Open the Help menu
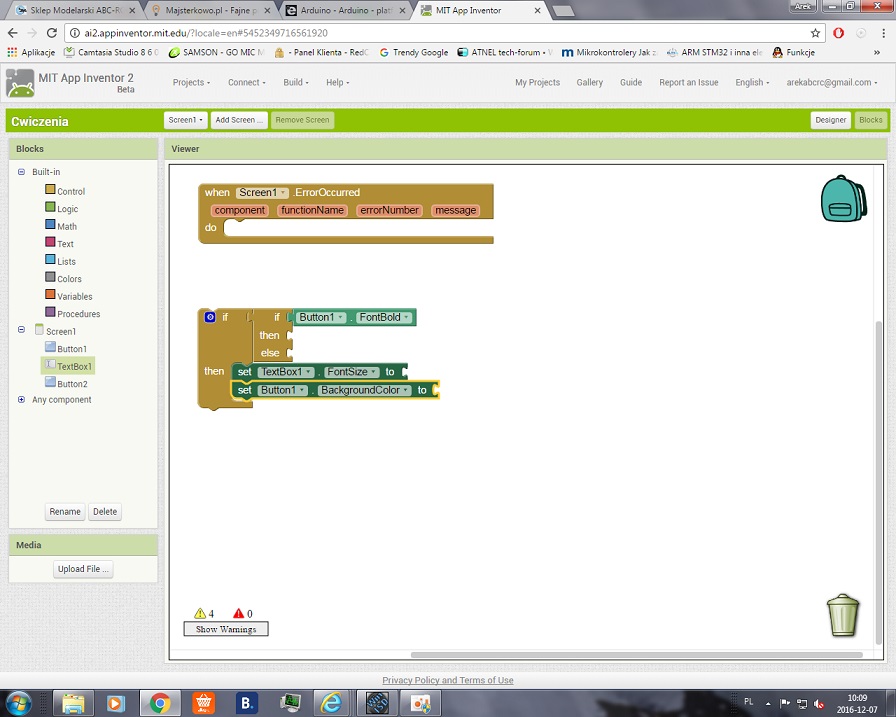Image resolution: width=896 pixels, height=717 pixels. tap(337, 82)
